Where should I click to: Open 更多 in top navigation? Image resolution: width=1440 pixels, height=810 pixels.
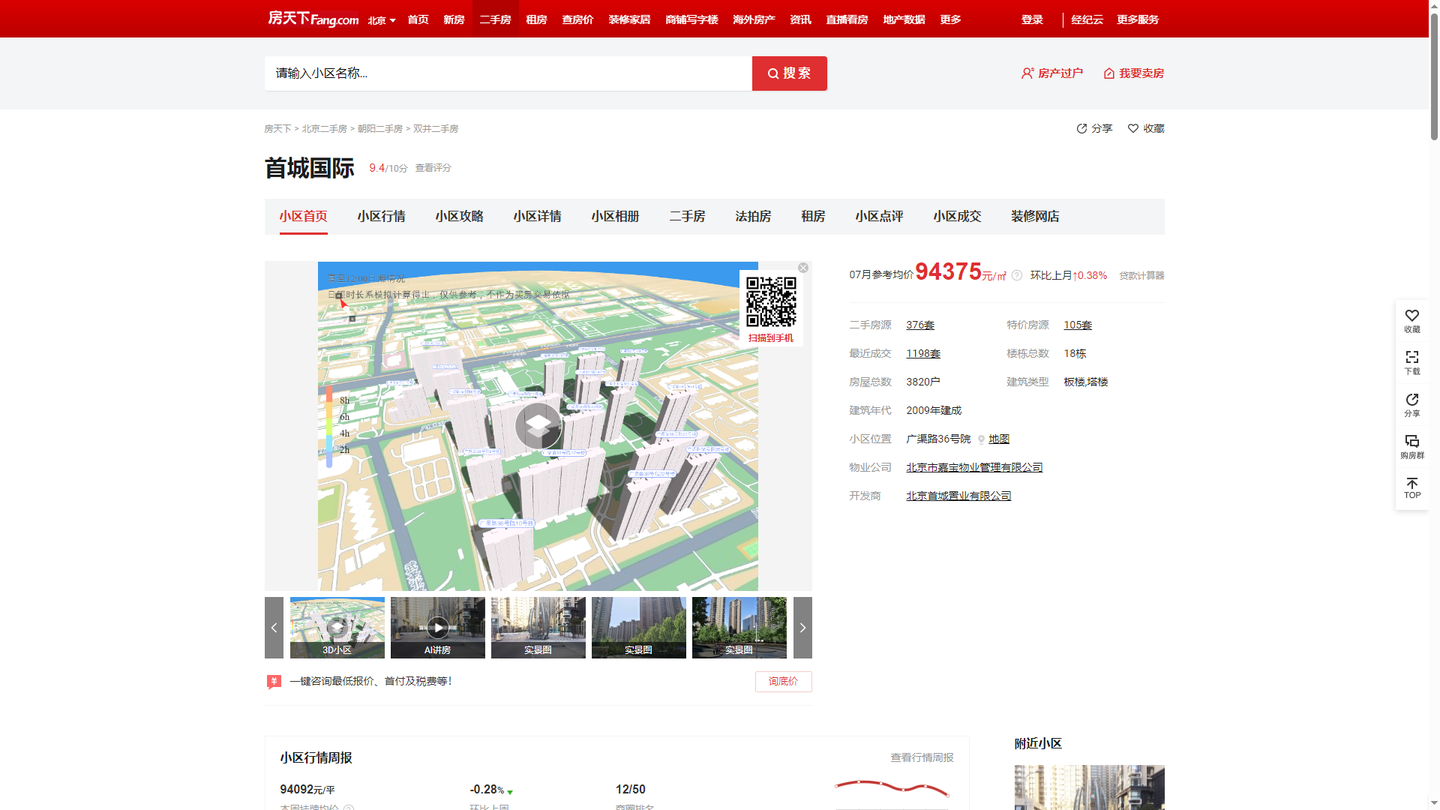pos(950,19)
